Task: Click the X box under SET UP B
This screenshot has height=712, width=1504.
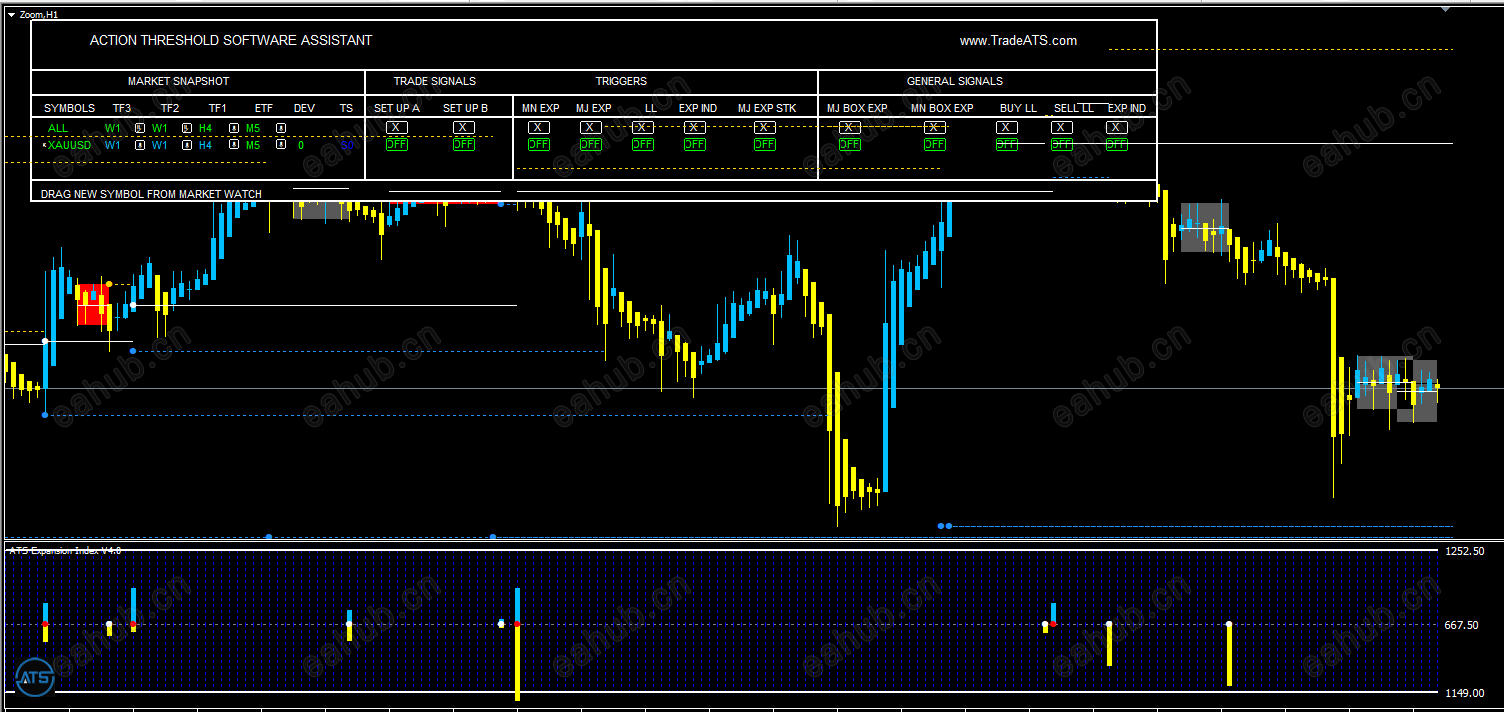Action: (x=463, y=127)
